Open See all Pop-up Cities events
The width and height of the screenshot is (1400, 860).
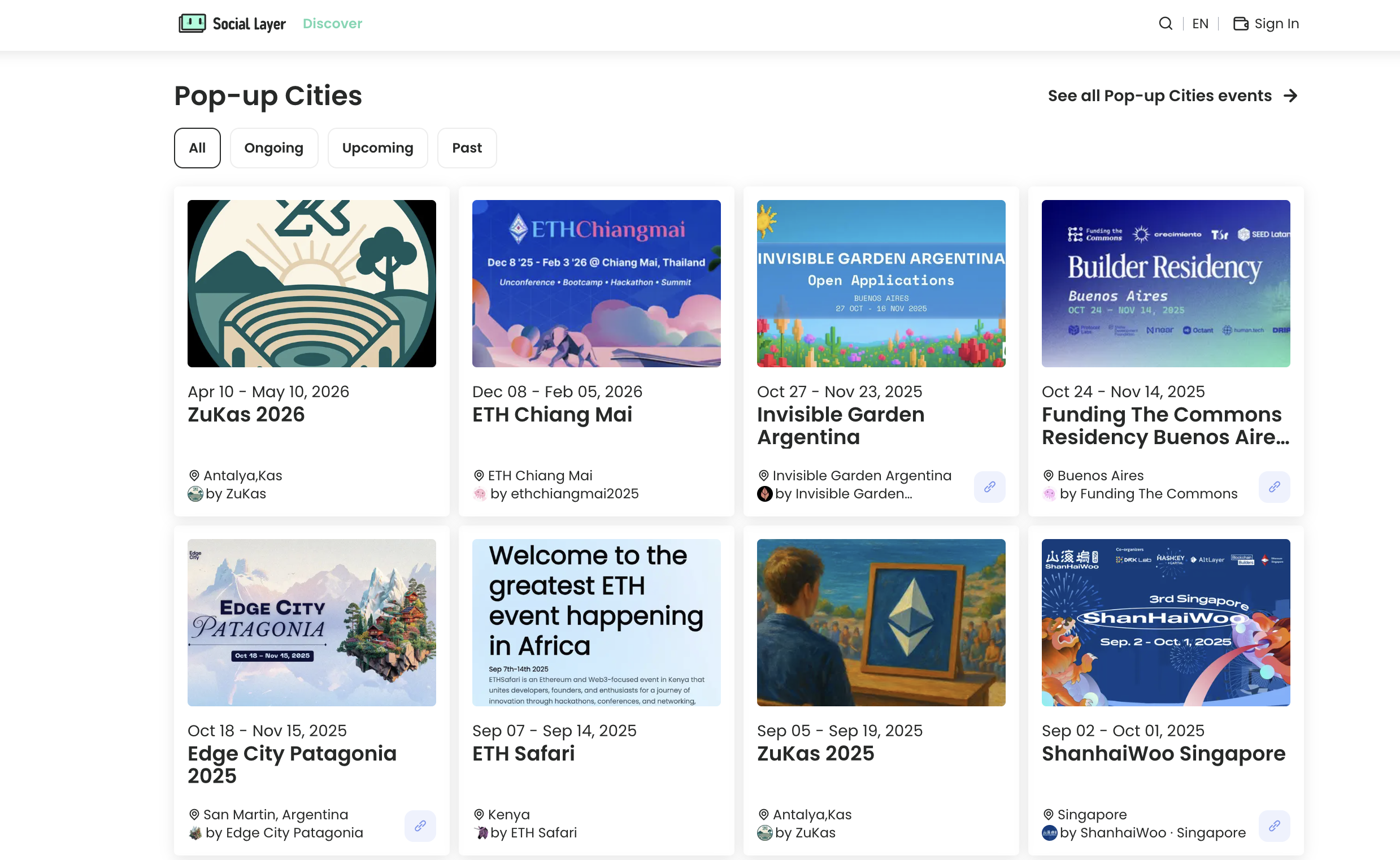[1159, 95]
